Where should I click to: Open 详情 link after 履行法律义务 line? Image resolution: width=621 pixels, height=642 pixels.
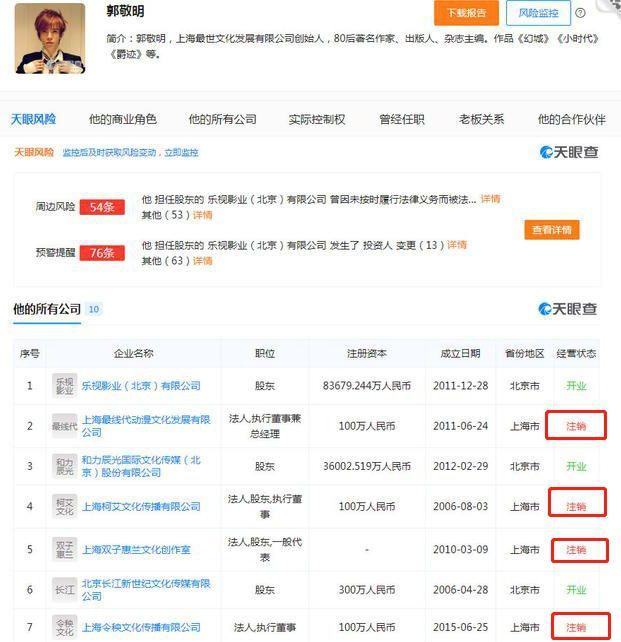coord(490,199)
